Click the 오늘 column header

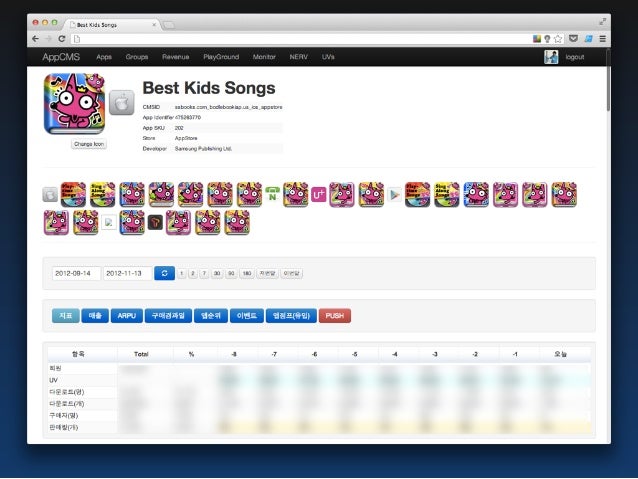tap(560, 354)
